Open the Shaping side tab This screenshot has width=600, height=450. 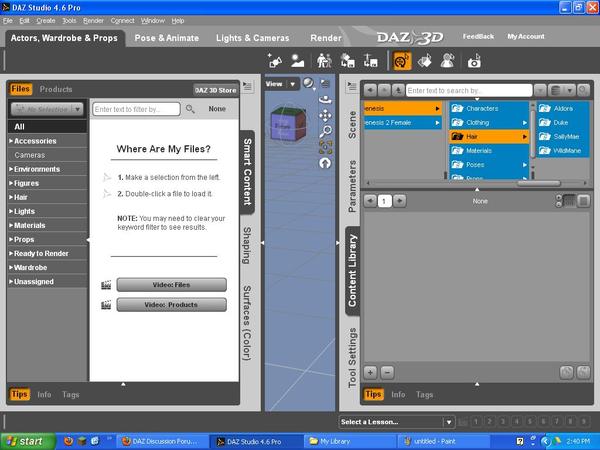pyautogui.click(x=247, y=245)
